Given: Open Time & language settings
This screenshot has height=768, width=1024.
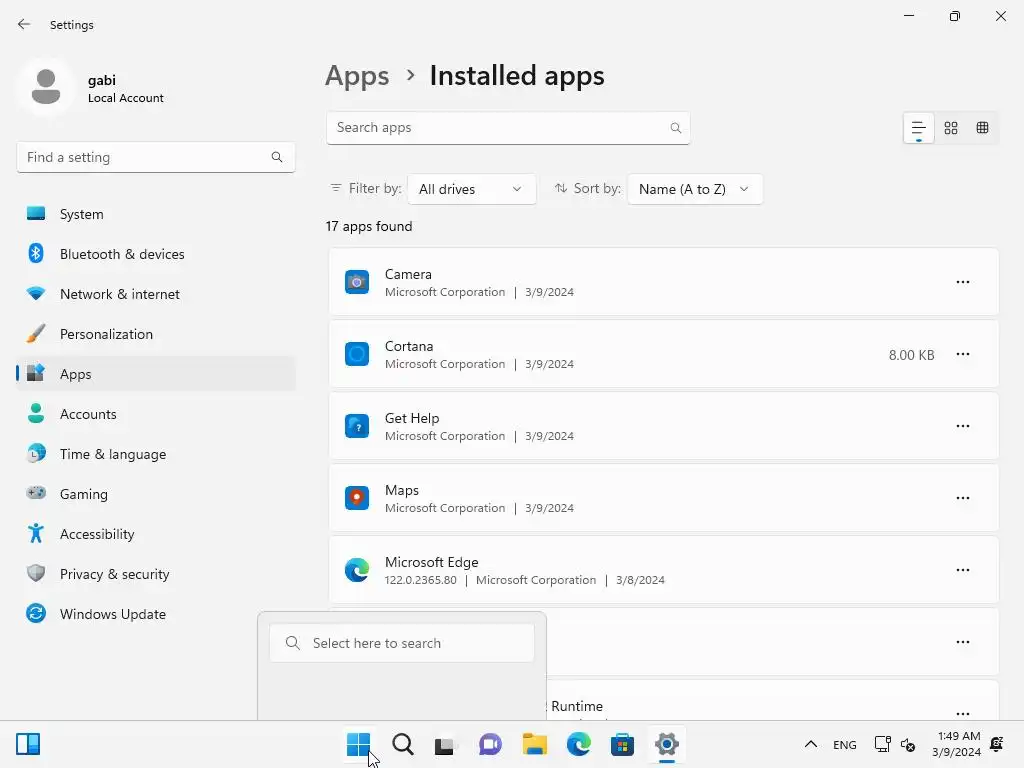Looking at the screenshot, I should coord(155,454).
